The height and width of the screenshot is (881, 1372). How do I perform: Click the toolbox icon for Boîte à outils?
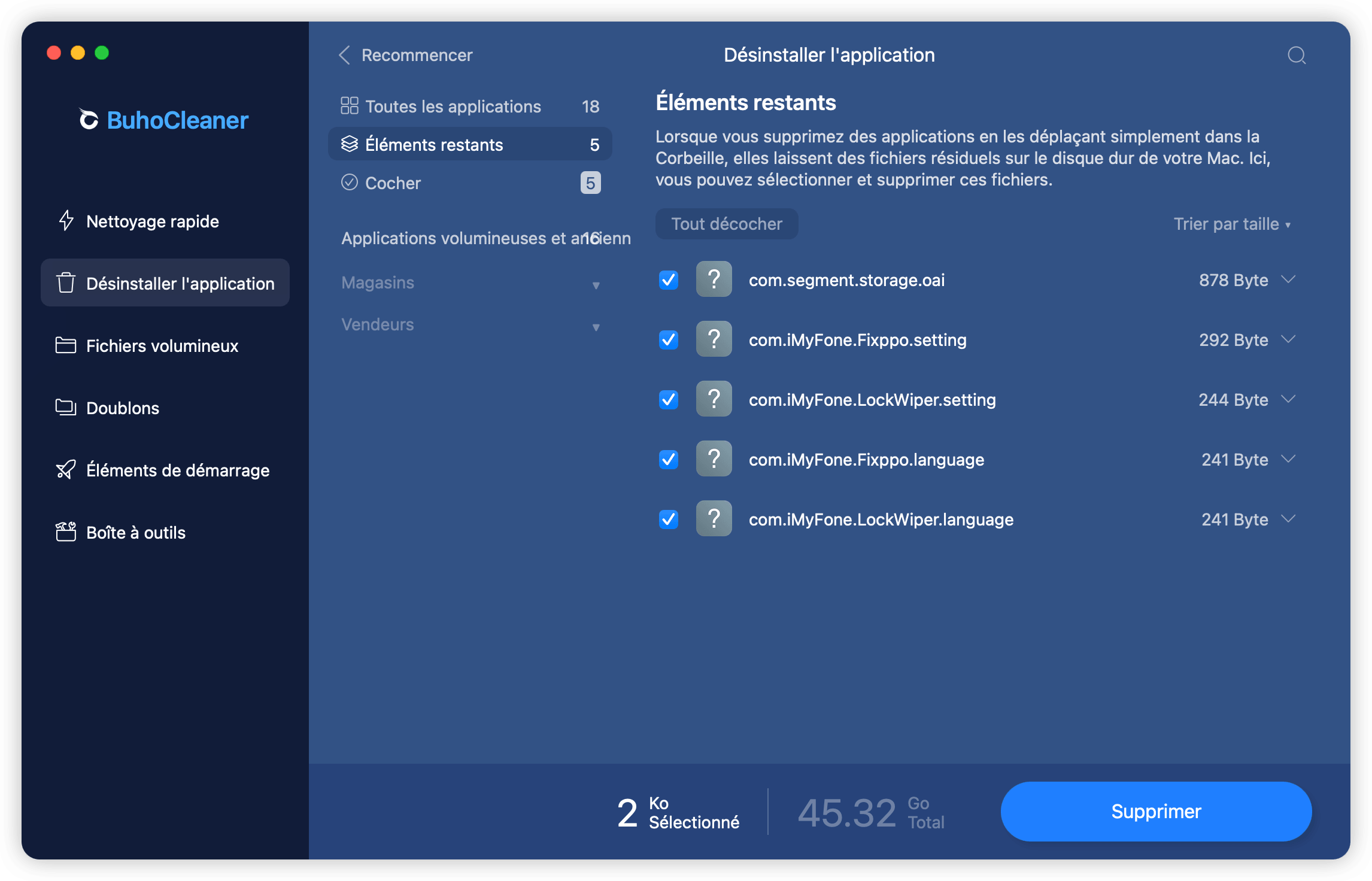pos(66,531)
